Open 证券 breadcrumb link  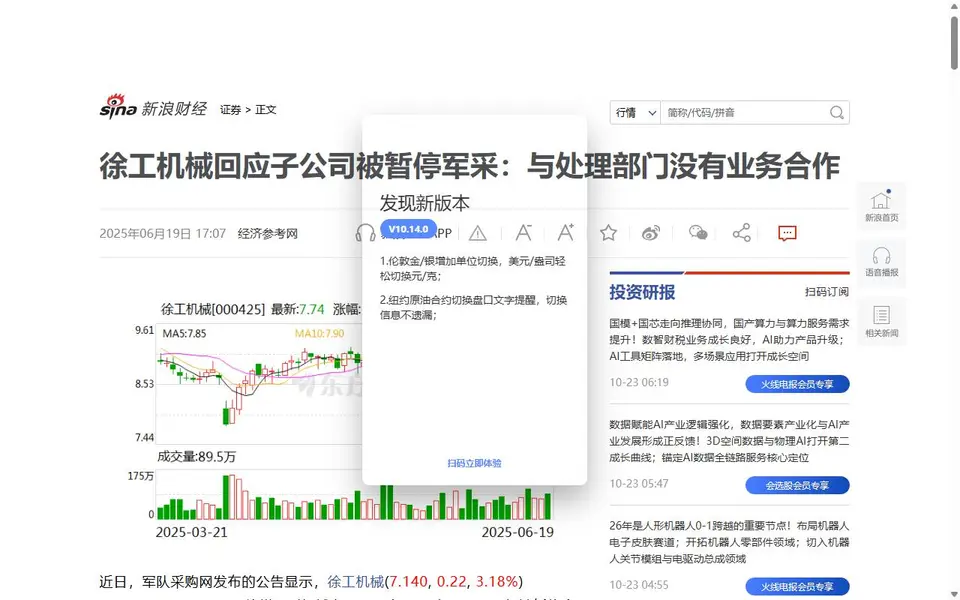tap(230, 110)
